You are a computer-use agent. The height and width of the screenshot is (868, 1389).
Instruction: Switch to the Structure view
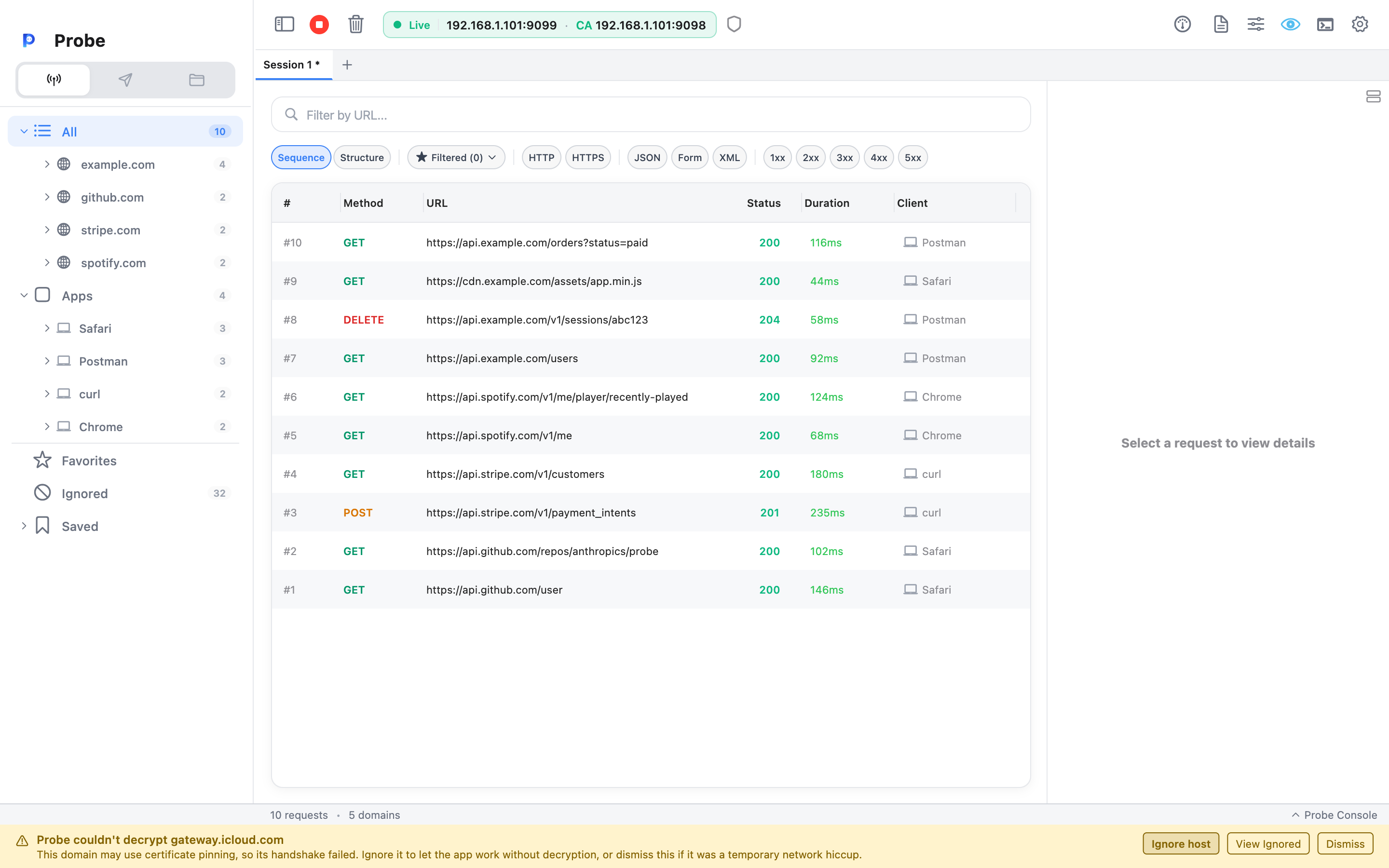(x=362, y=157)
